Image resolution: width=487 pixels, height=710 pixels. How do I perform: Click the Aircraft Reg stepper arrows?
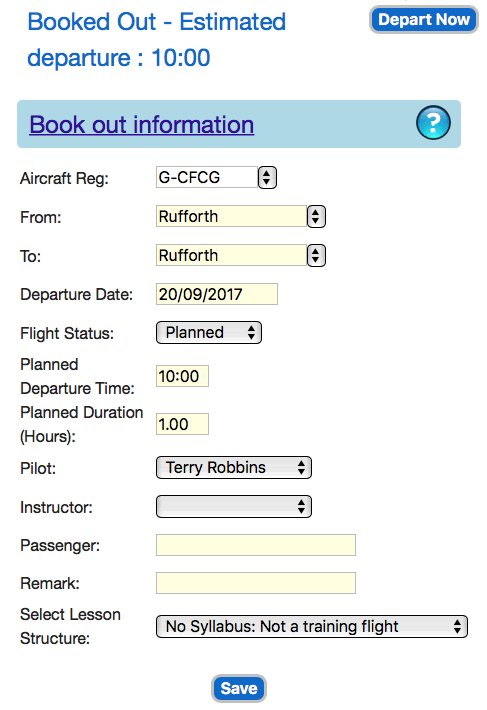(267, 177)
